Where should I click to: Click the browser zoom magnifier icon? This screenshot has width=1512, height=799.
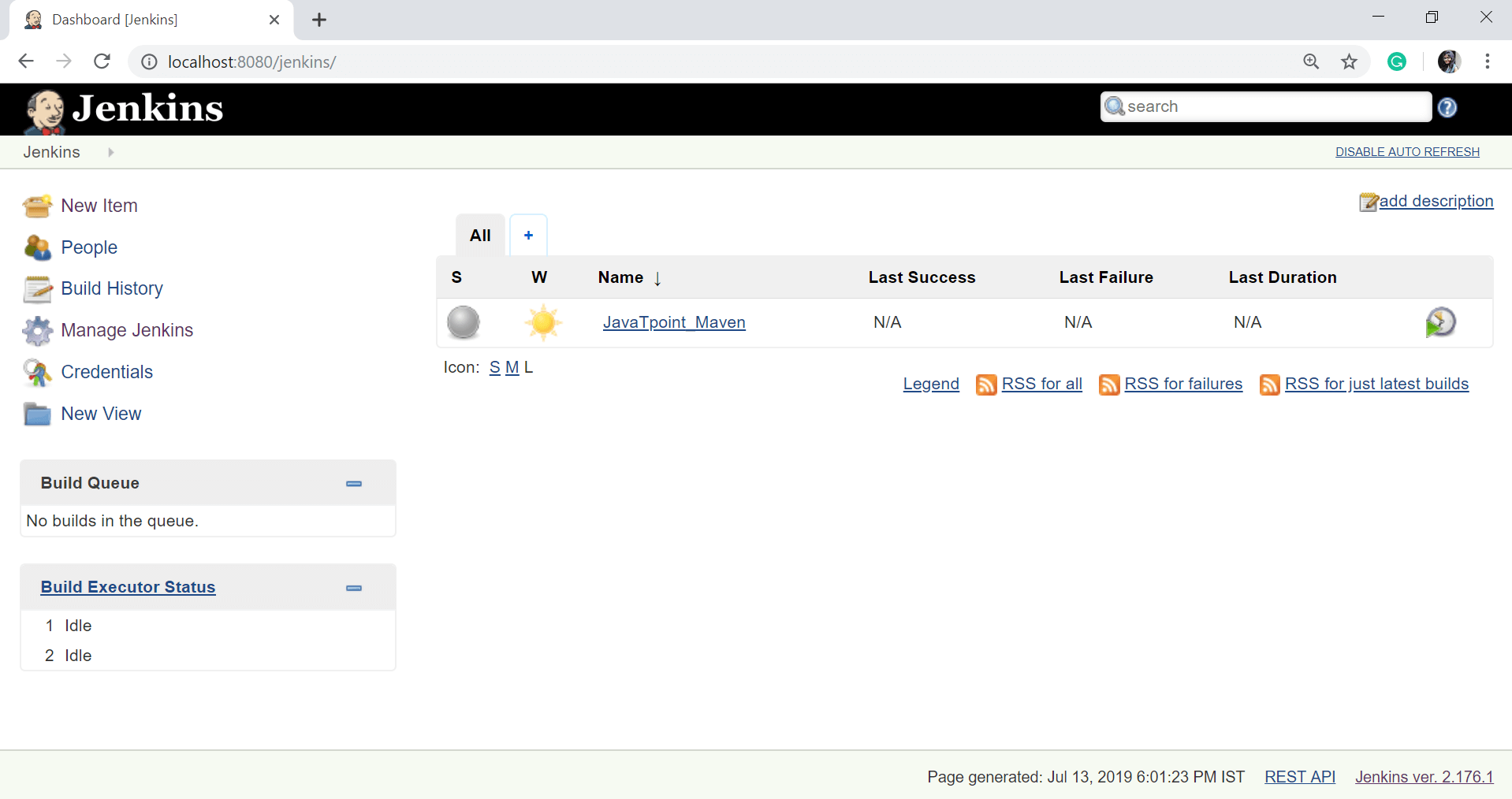pyautogui.click(x=1311, y=61)
